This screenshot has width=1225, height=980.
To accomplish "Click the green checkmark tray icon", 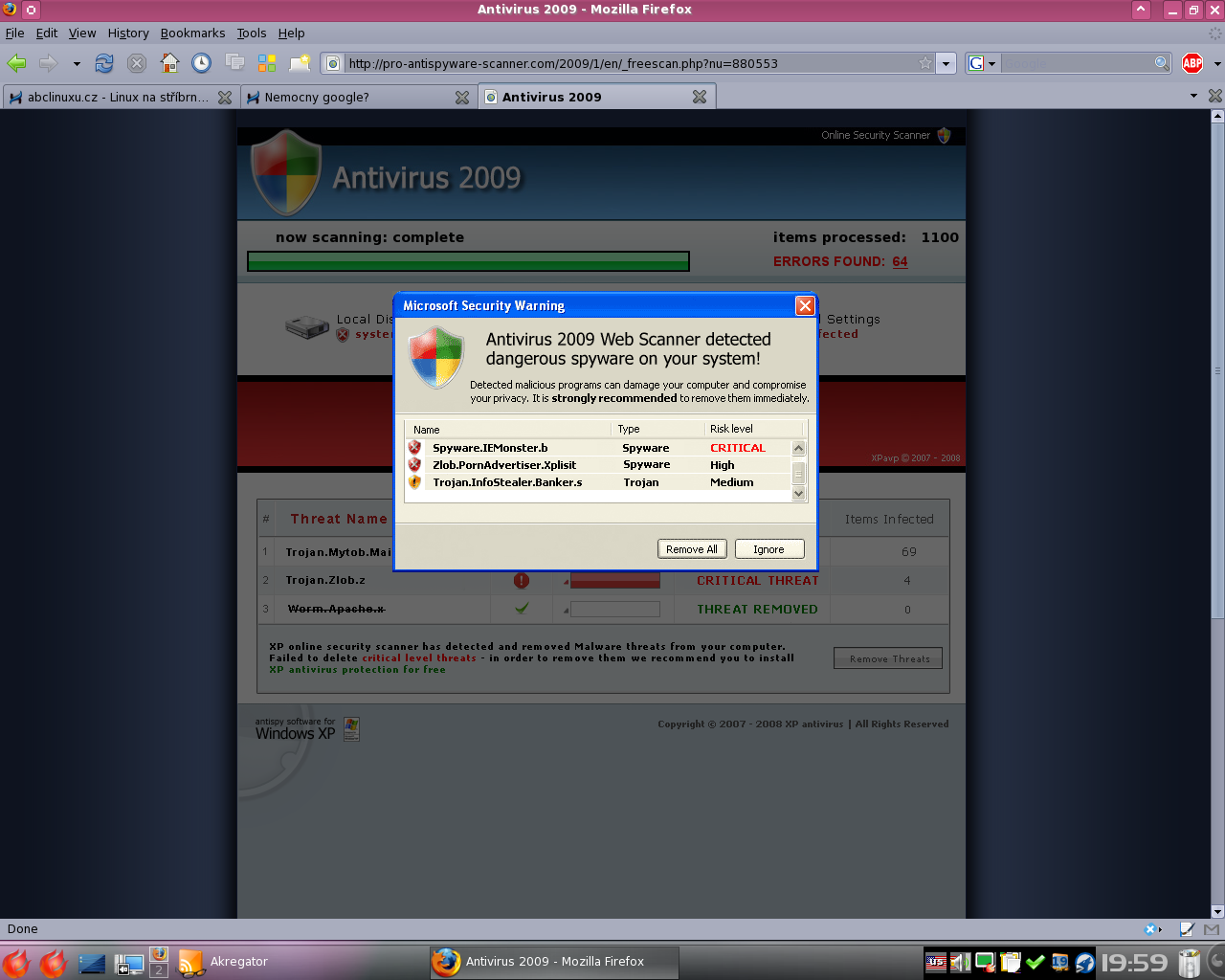I will pos(1035,963).
